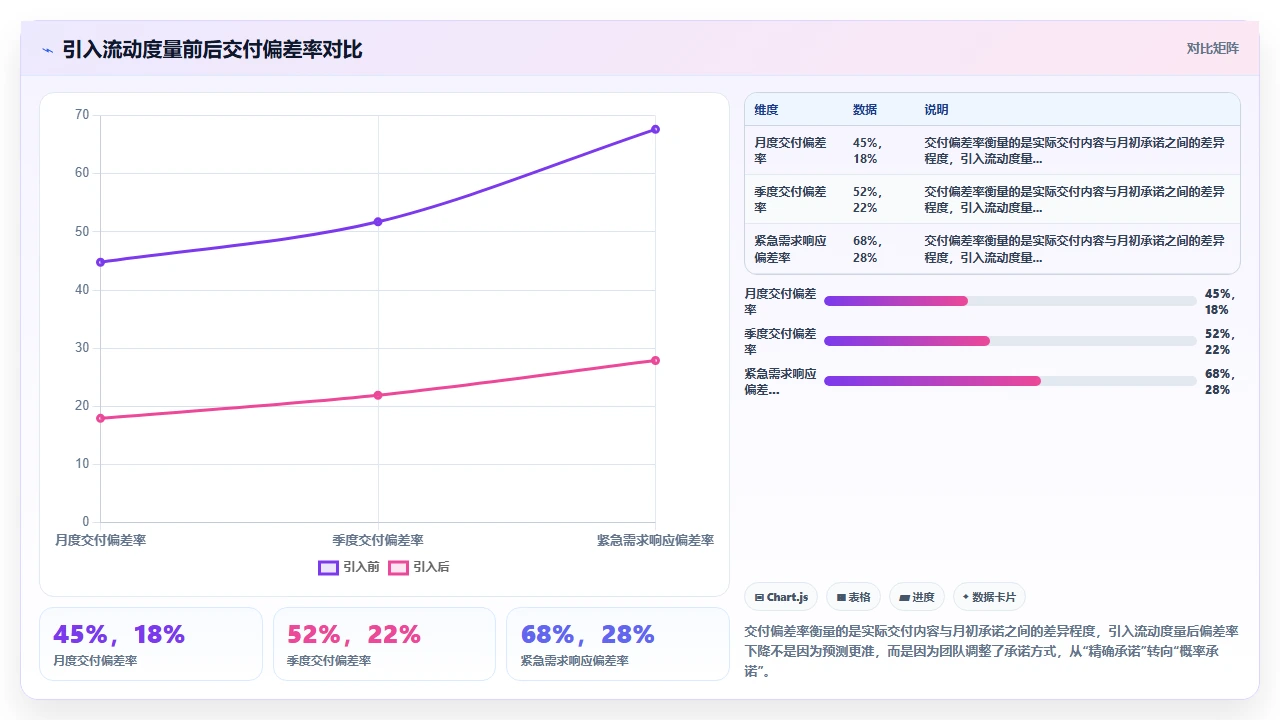Click the 月度交付偏差率 progress bar
The height and width of the screenshot is (720, 1280).
pos(1010,301)
